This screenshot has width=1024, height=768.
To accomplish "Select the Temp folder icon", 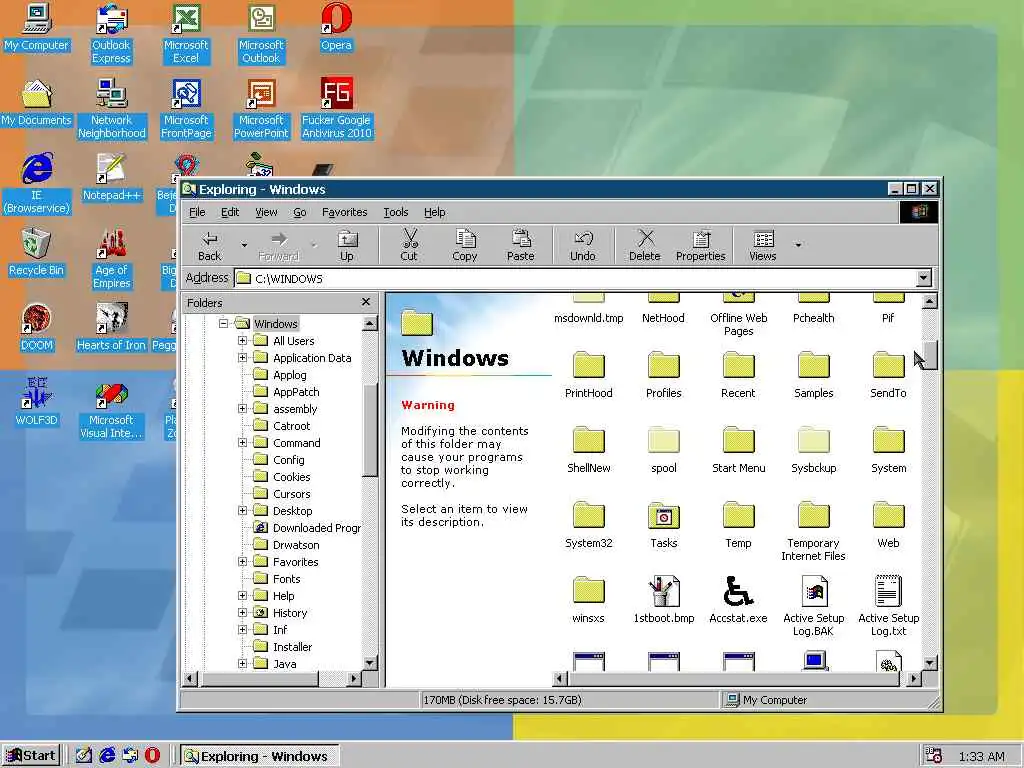I will click(738, 525).
